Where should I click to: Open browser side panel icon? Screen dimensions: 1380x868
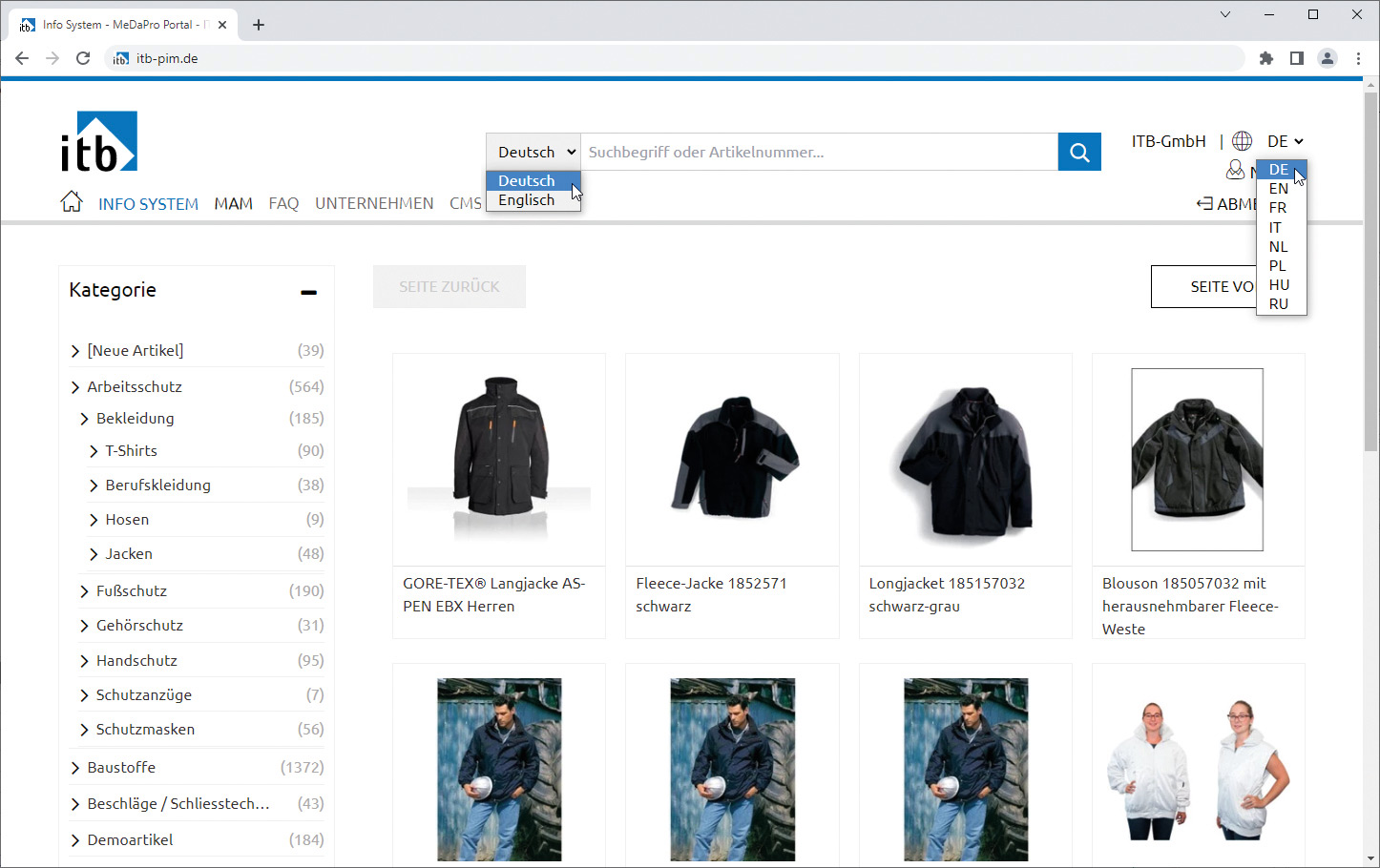click(x=1296, y=58)
